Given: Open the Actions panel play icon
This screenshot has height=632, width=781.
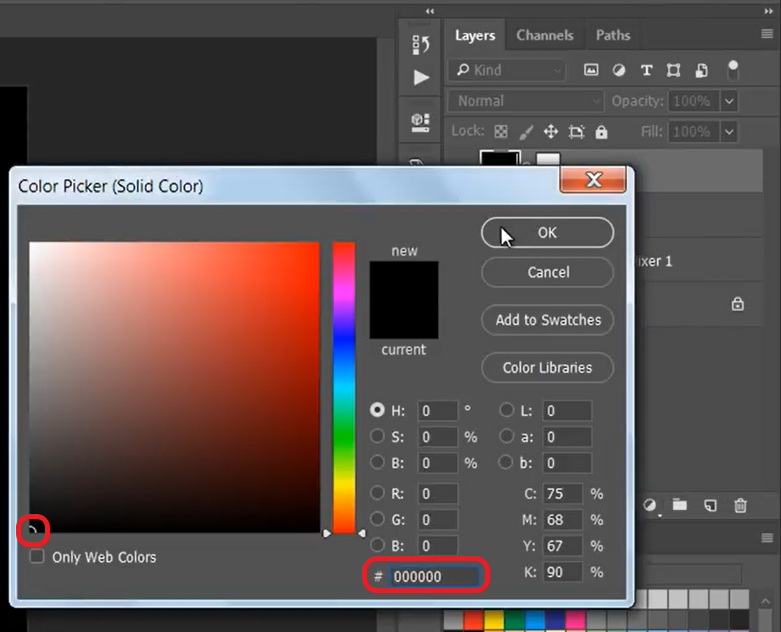Looking at the screenshot, I should tap(421, 77).
